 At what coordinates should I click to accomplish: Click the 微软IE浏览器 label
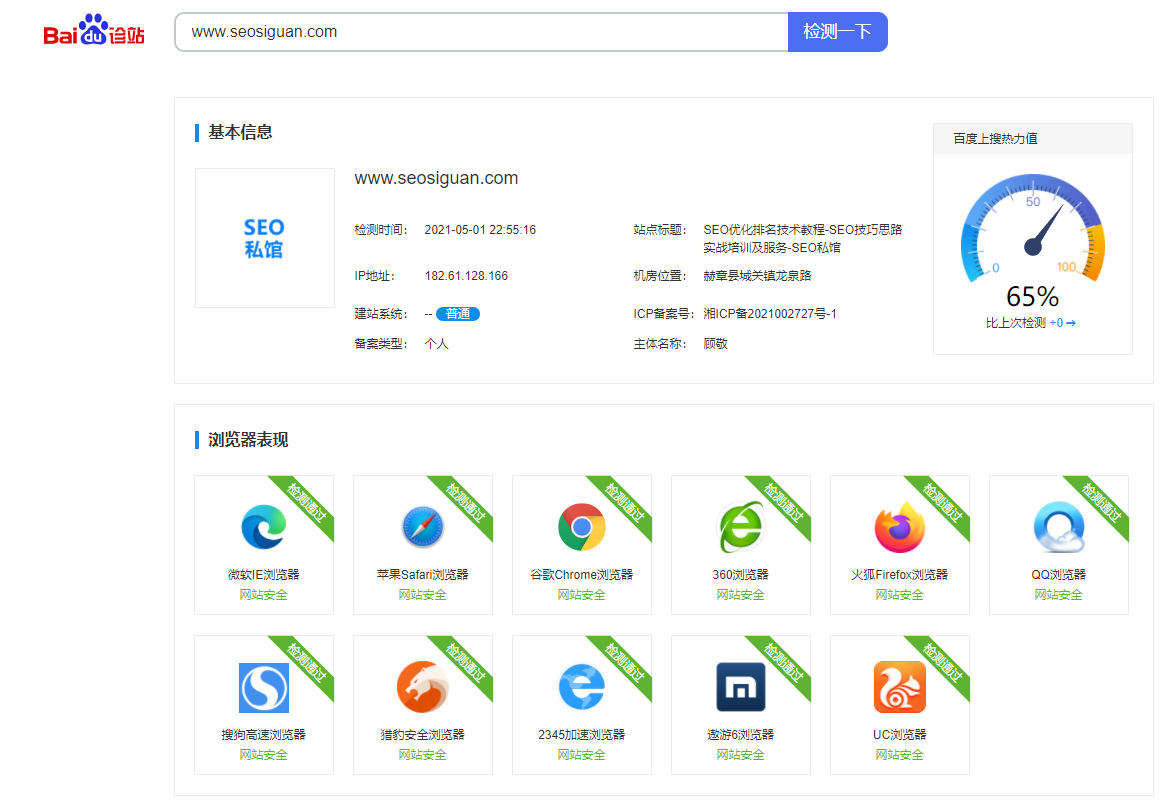263,574
